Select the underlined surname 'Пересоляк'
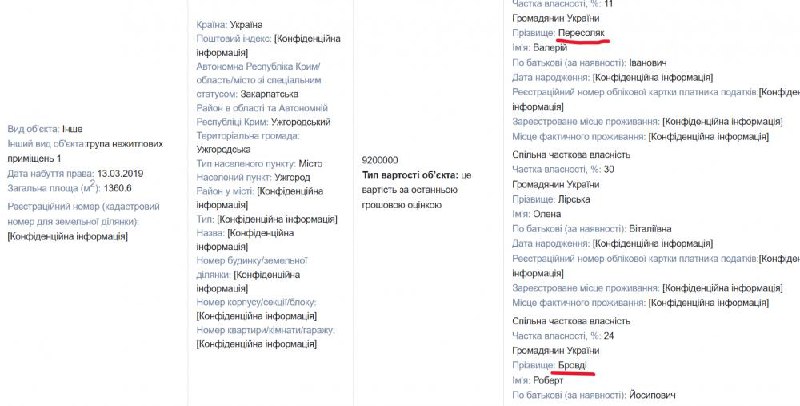The height and width of the screenshot is (406, 800). point(581,33)
